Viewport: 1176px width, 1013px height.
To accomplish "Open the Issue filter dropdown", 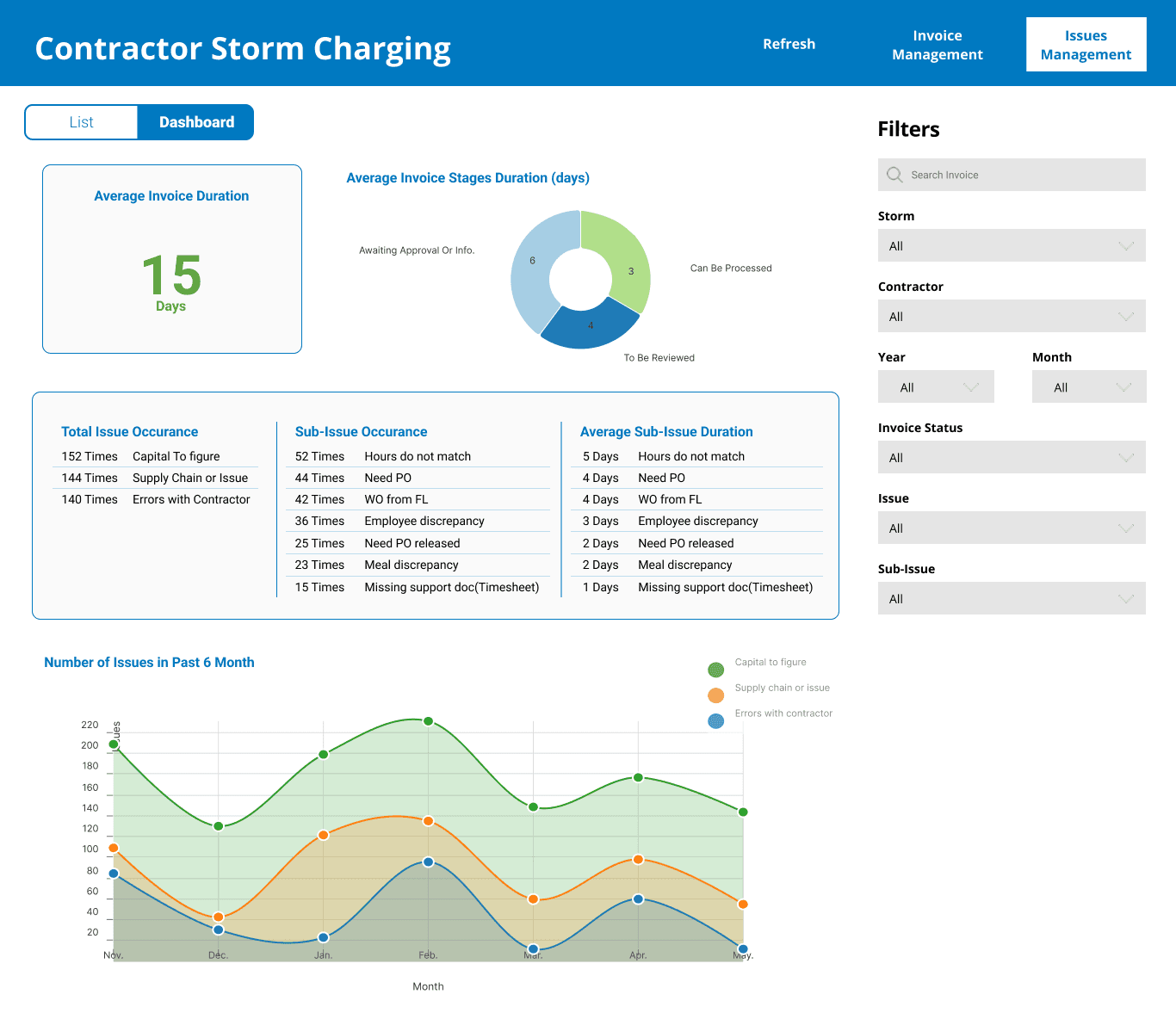I will [1012, 528].
